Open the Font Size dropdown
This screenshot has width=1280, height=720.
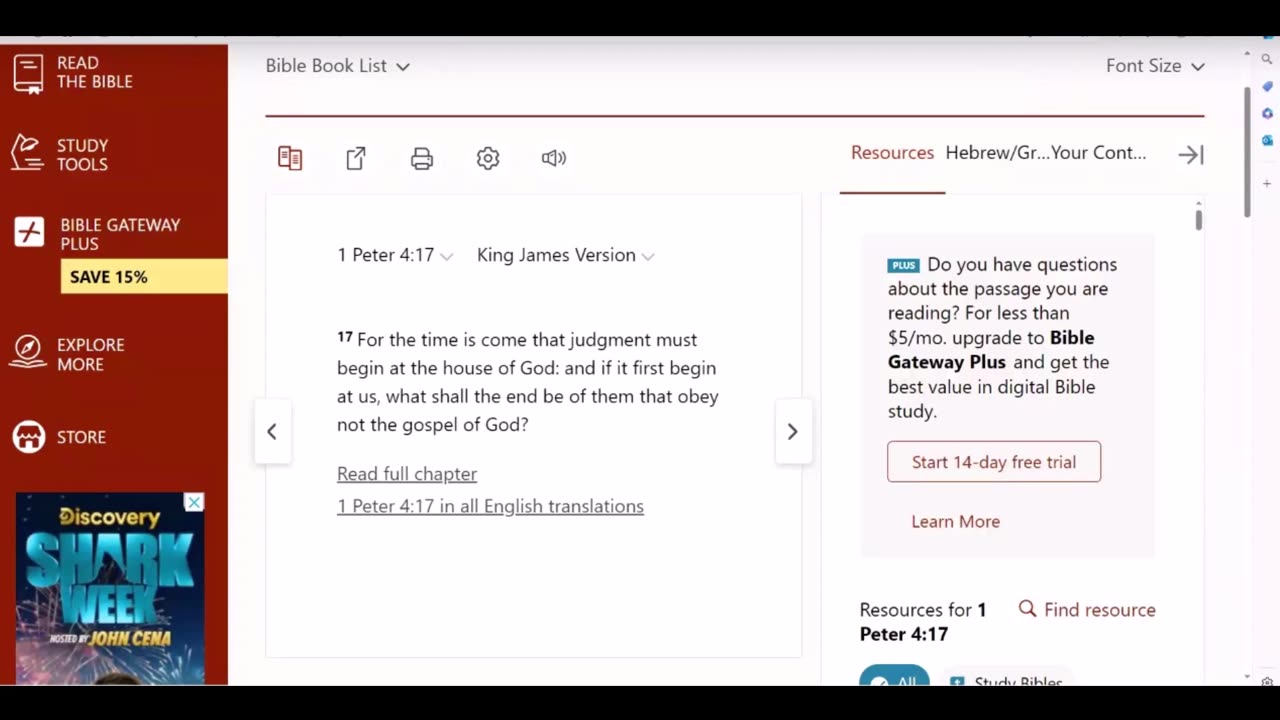pos(1155,66)
